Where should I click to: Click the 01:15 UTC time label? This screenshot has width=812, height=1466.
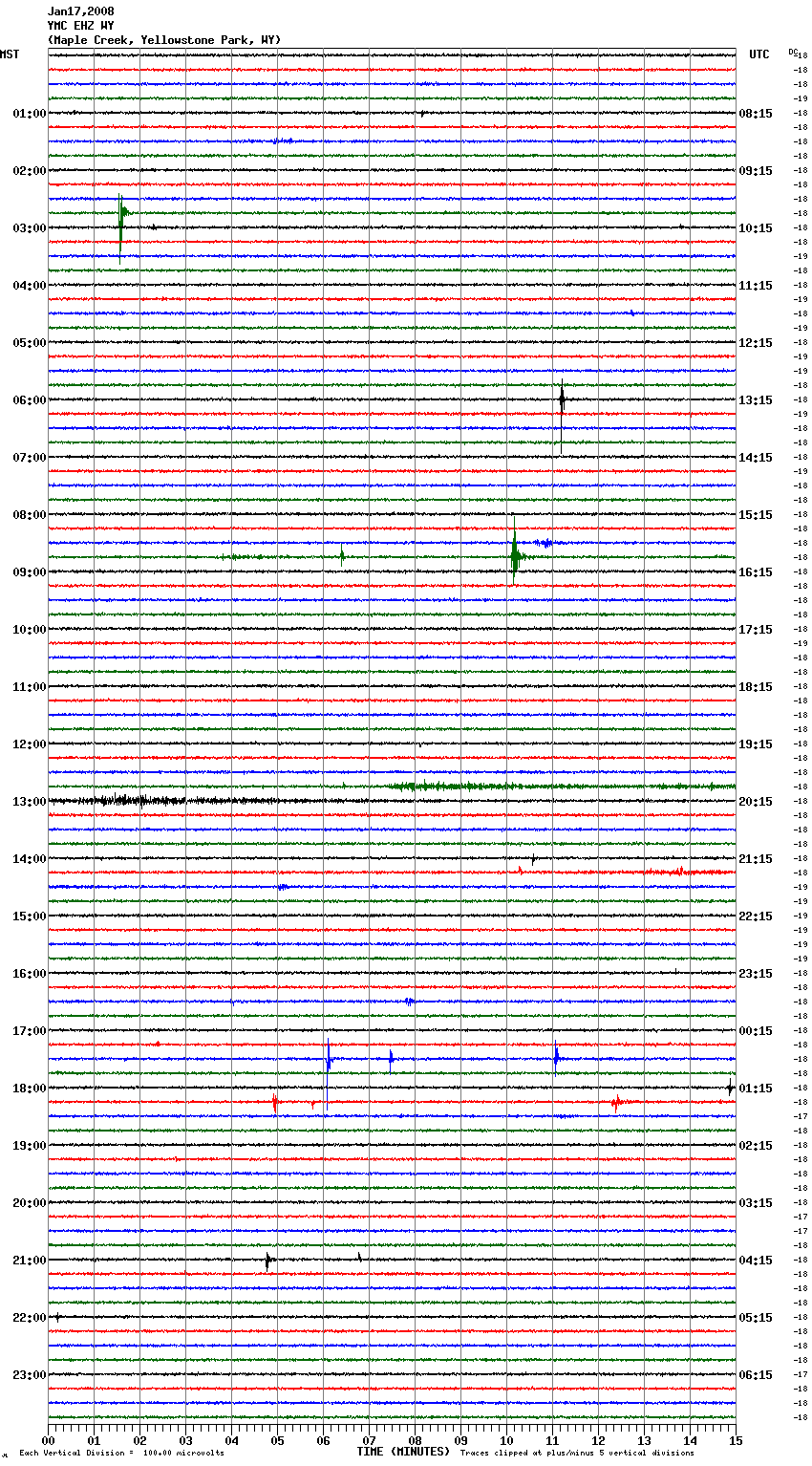click(x=756, y=1089)
